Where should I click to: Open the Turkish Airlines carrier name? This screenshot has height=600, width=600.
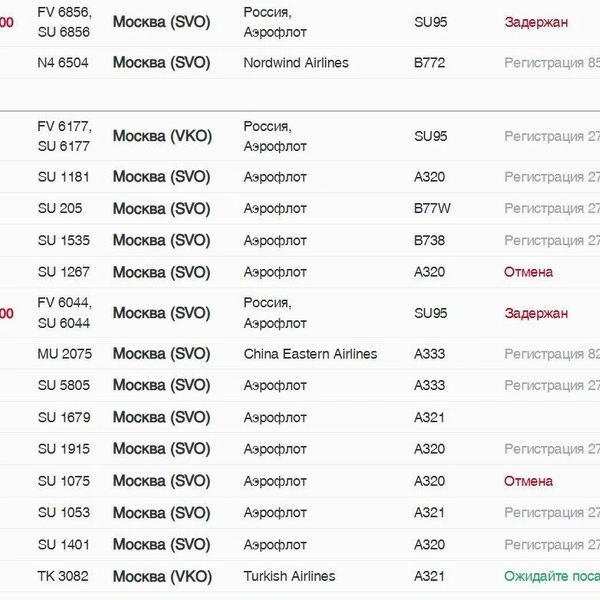point(289,576)
